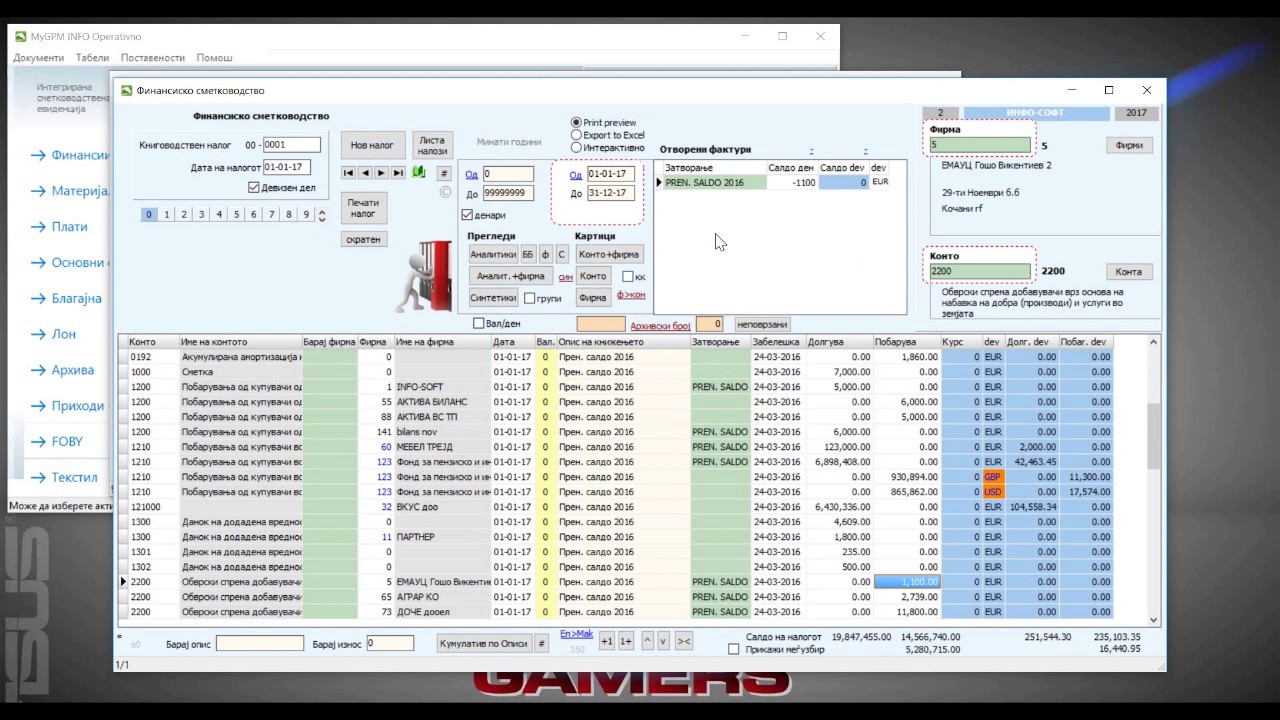
Task: Click Финансии arrow item in the back window
Action: [69, 155]
